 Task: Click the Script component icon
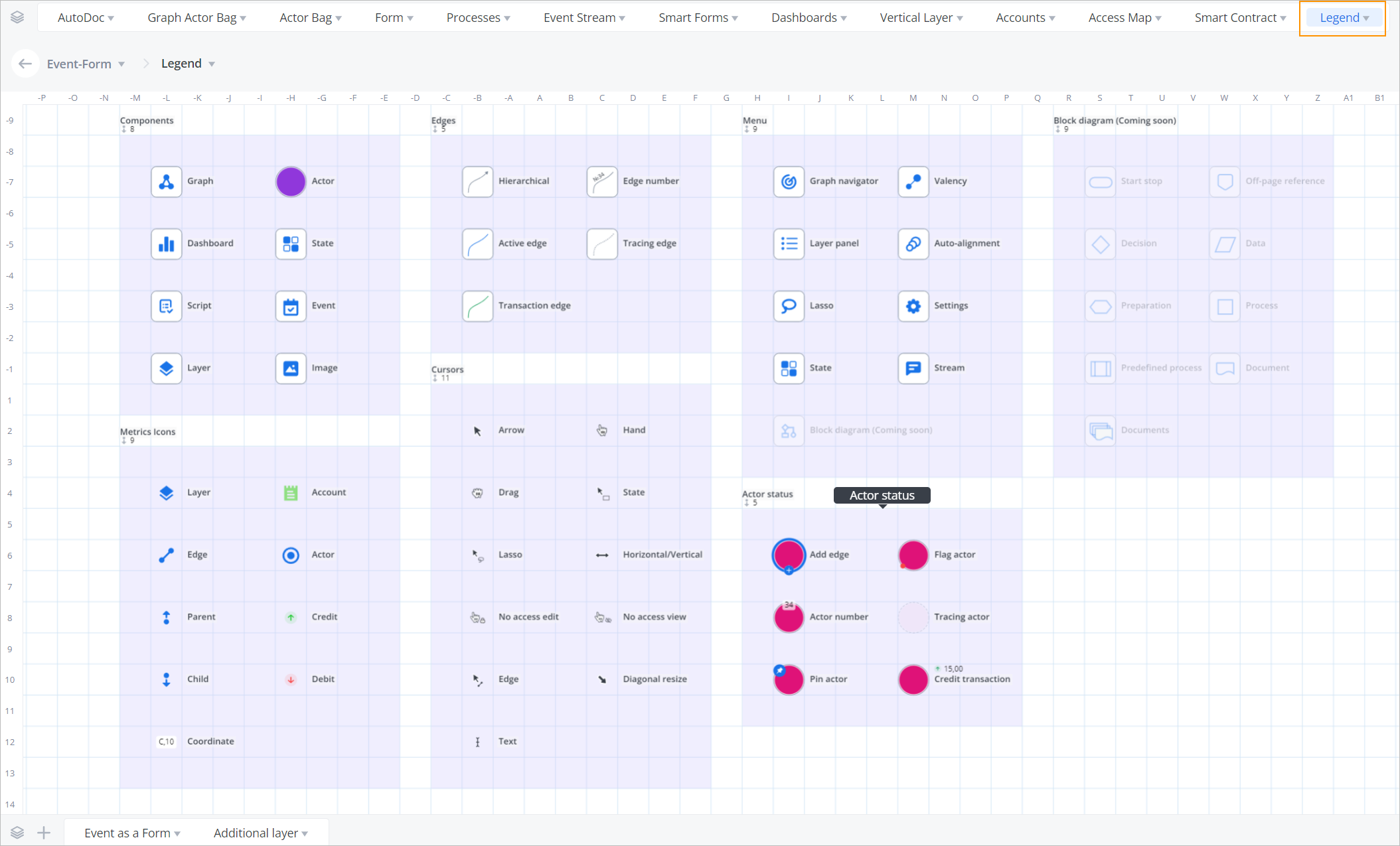tap(166, 306)
